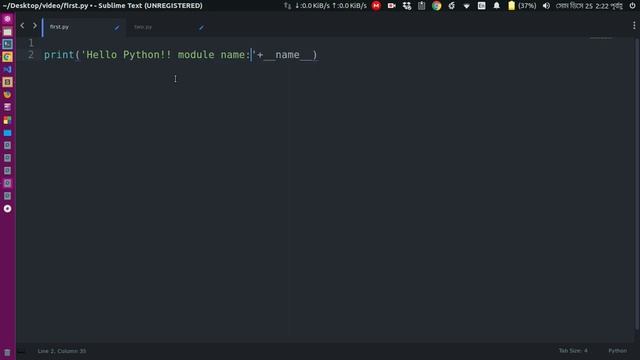Screen dimensions: 640x360
Task: Toggle the side bar icon in the status bar
Action: click(x=22, y=351)
